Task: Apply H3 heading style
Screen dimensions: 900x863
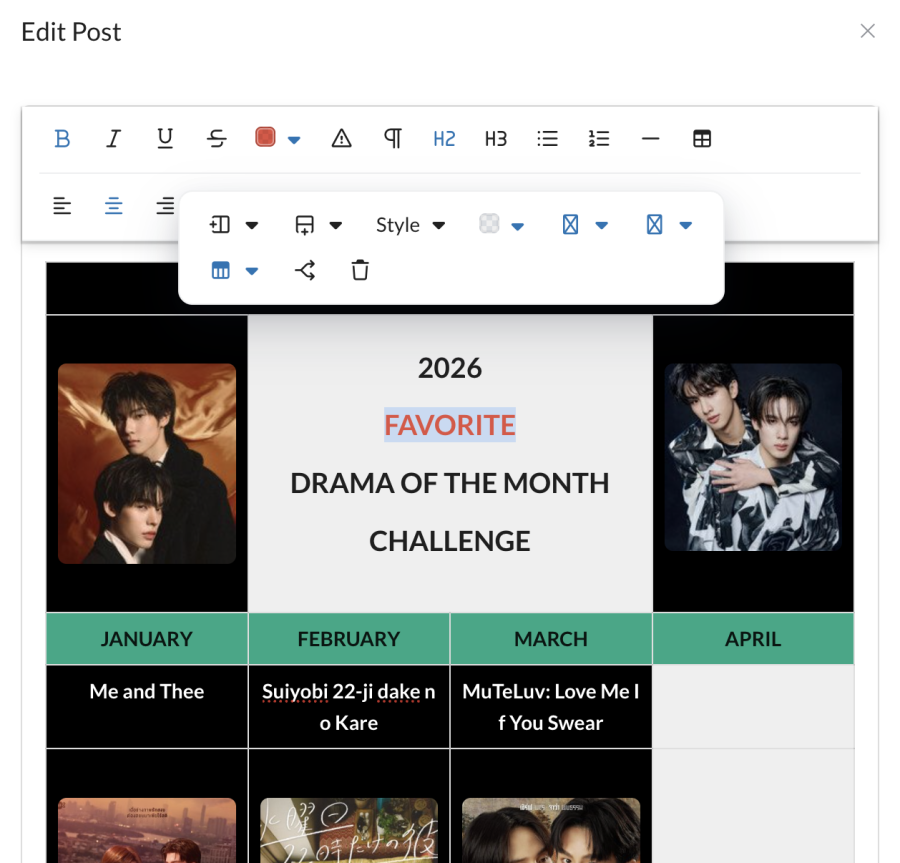Action: pyautogui.click(x=496, y=139)
